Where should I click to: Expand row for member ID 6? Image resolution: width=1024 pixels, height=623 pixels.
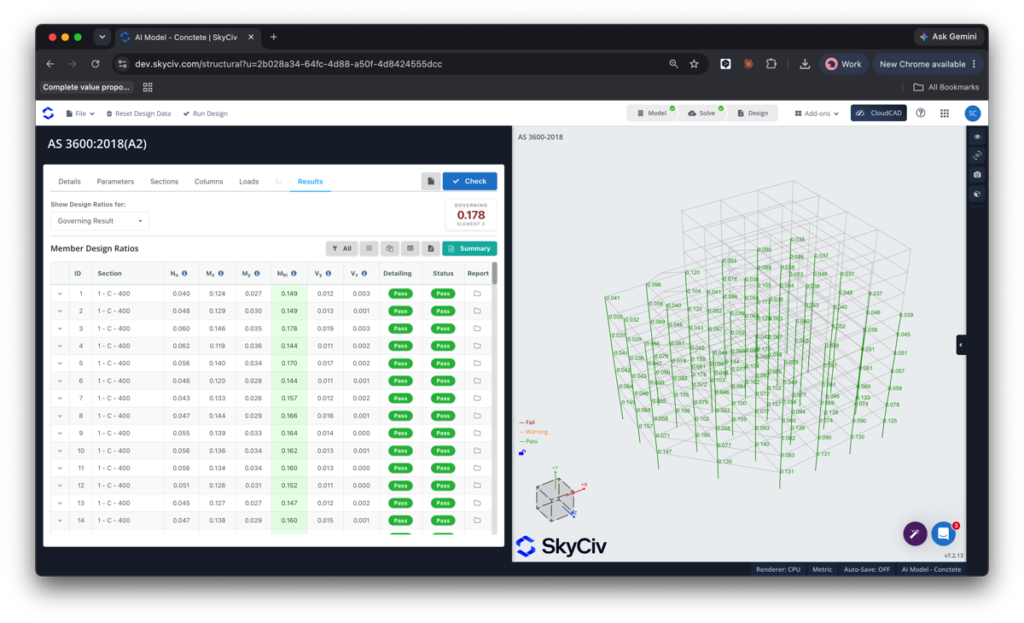[60, 381]
